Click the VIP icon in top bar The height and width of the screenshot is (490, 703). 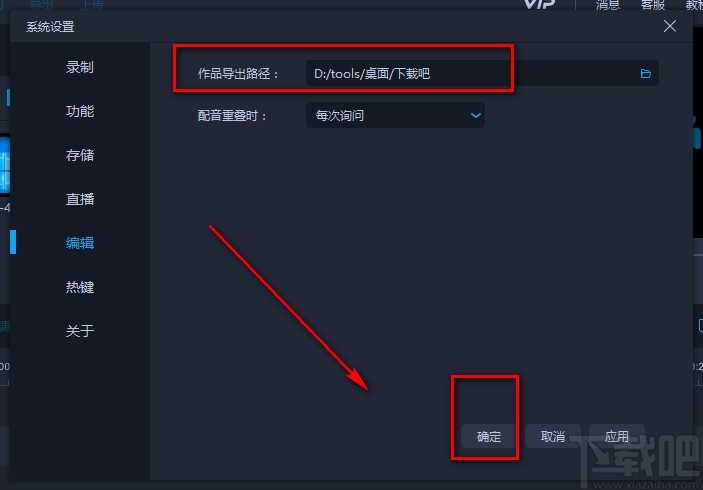(540, 4)
